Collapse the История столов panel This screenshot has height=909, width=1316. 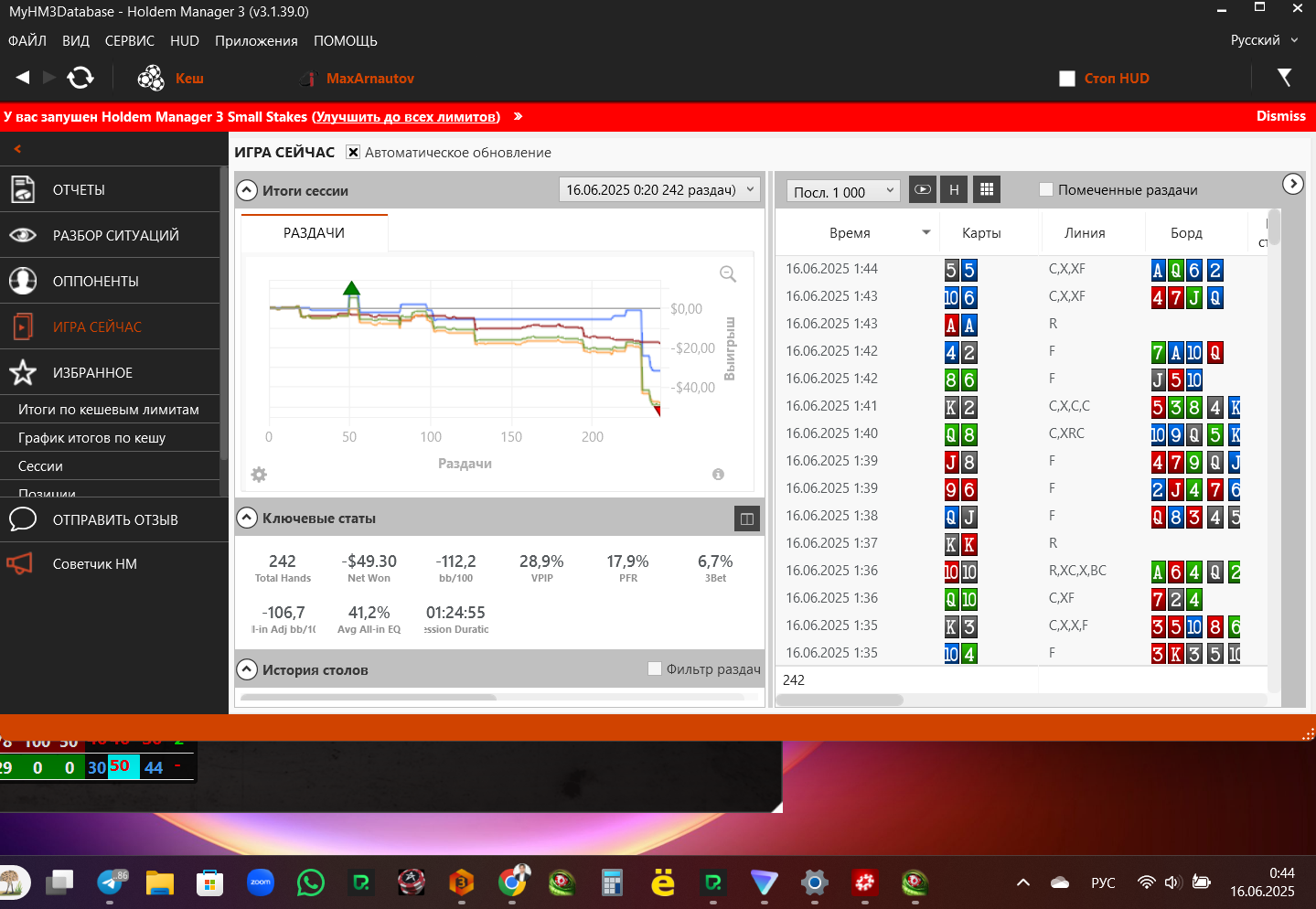pyautogui.click(x=247, y=669)
